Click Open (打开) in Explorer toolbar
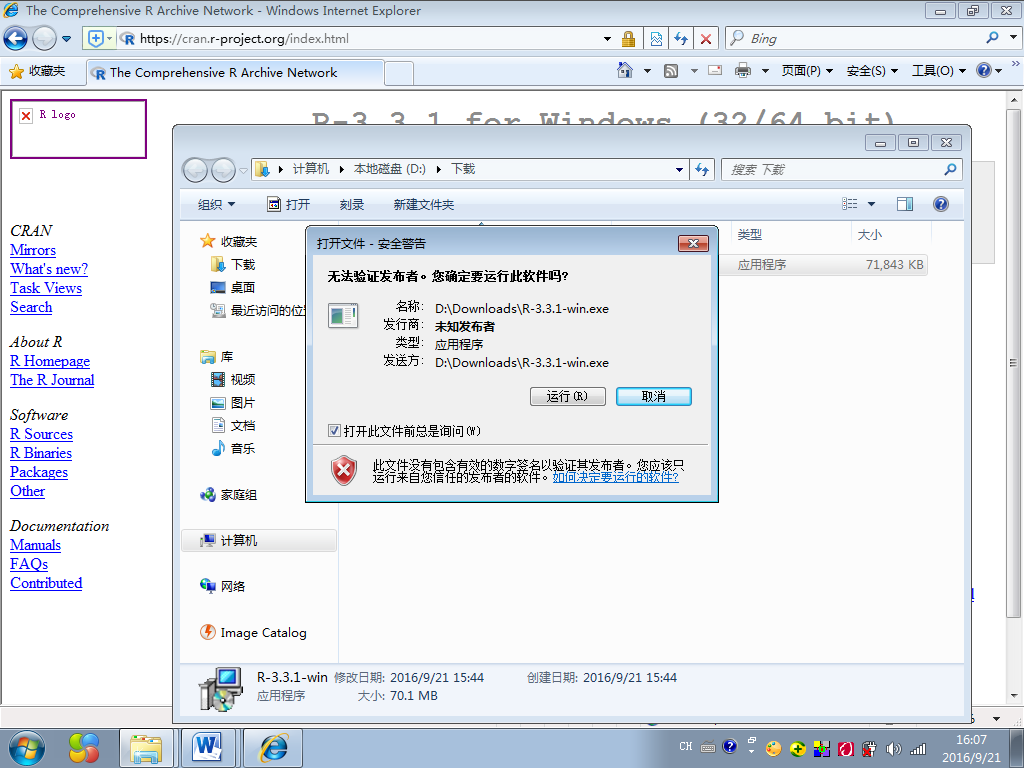 click(x=289, y=205)
